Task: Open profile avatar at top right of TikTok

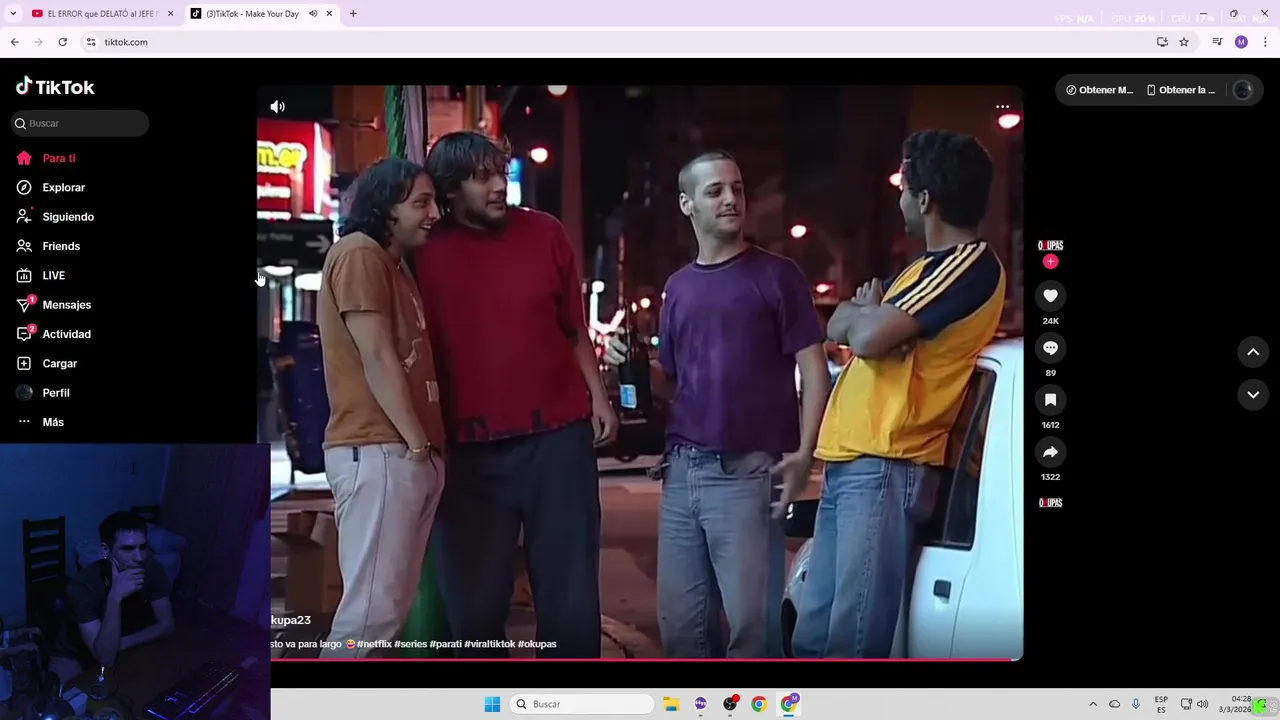Action: coord(1242,90)
